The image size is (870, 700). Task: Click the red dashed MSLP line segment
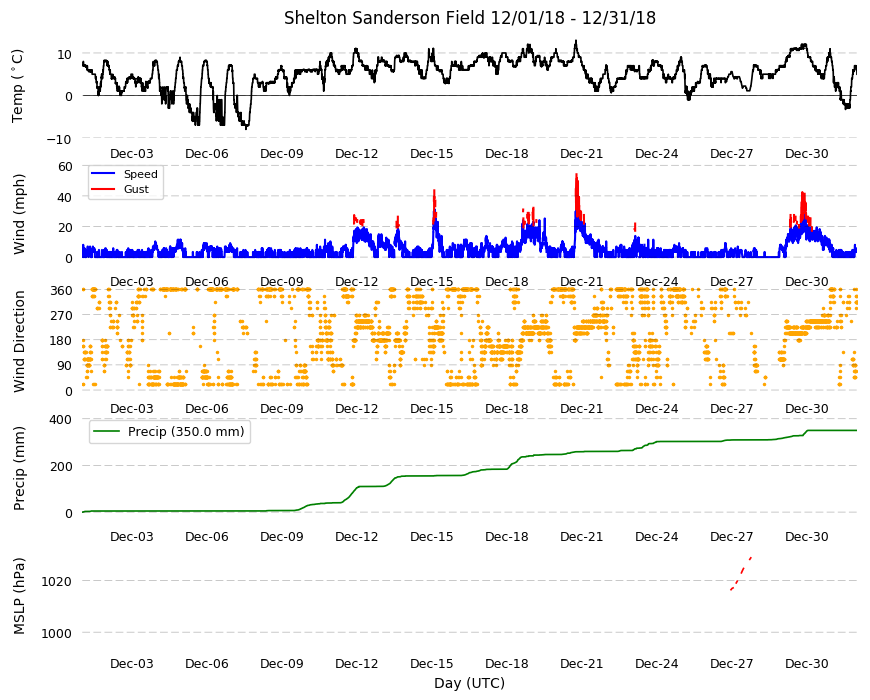coord(741,574)
